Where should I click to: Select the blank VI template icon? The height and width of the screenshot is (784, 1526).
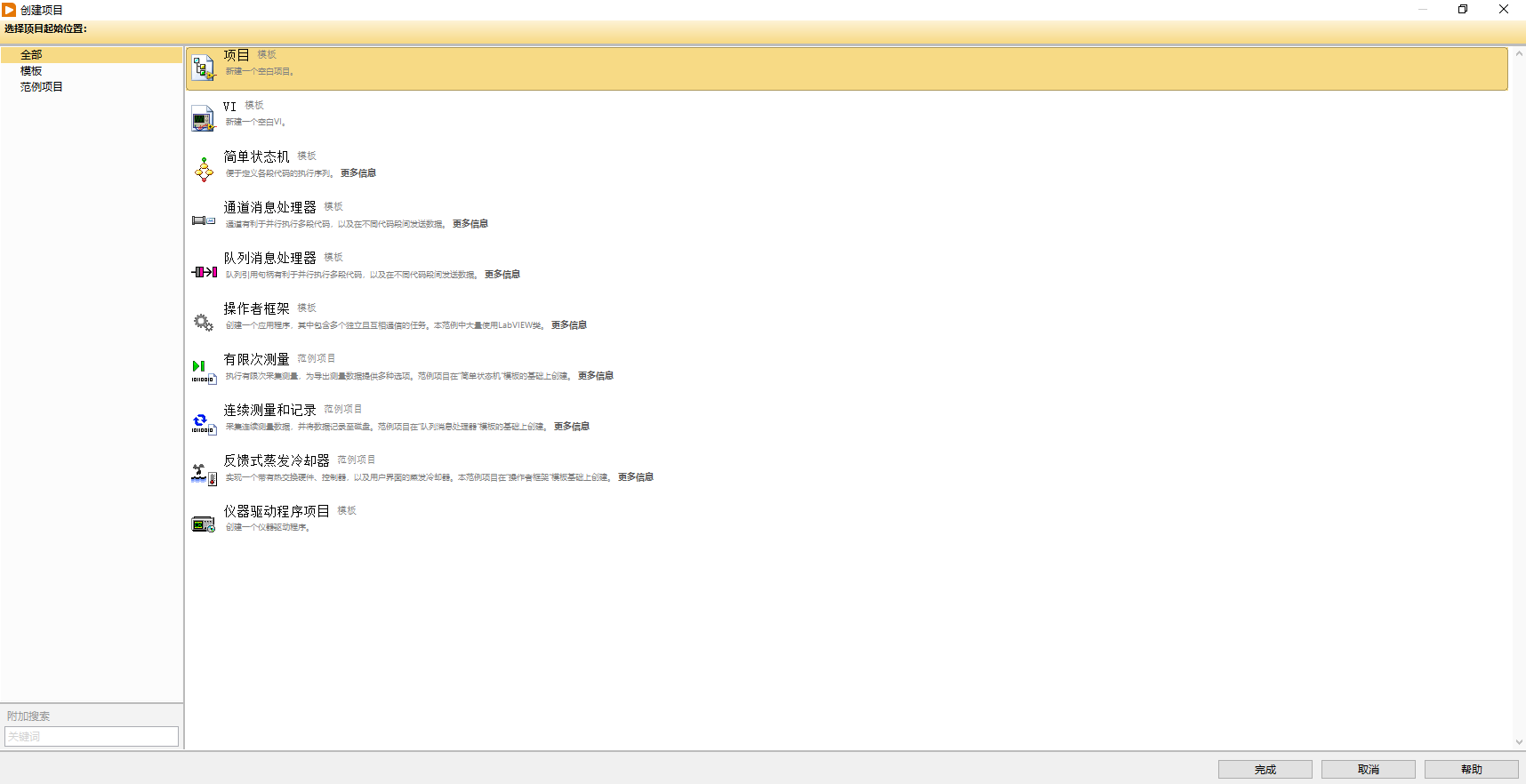click(x=204, y=118)
